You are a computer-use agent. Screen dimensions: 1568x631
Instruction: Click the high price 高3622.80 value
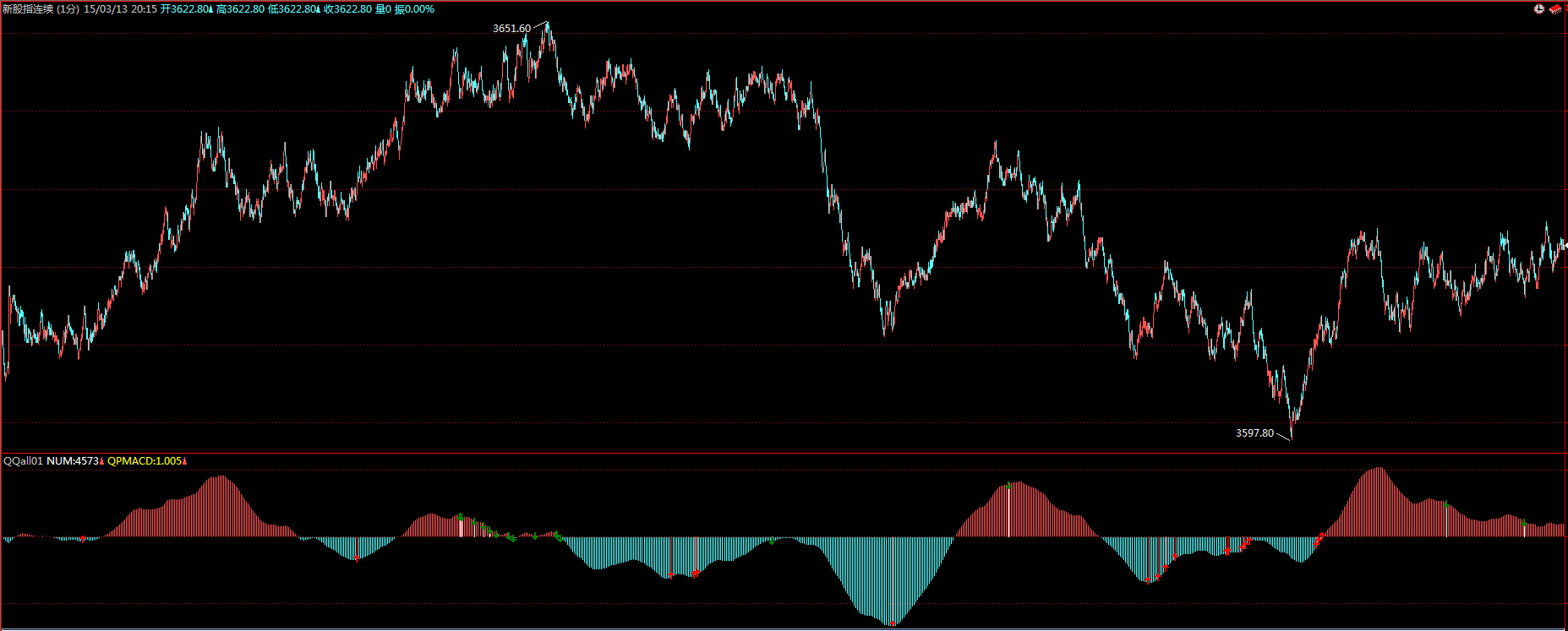[240, 9]
